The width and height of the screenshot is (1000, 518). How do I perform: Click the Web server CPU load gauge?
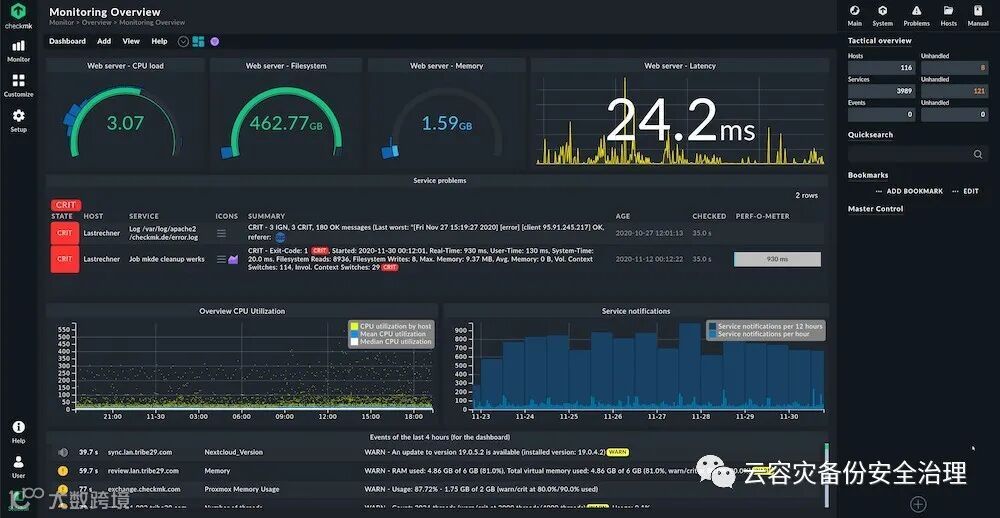pyautogui.click(x=125, y=122)
